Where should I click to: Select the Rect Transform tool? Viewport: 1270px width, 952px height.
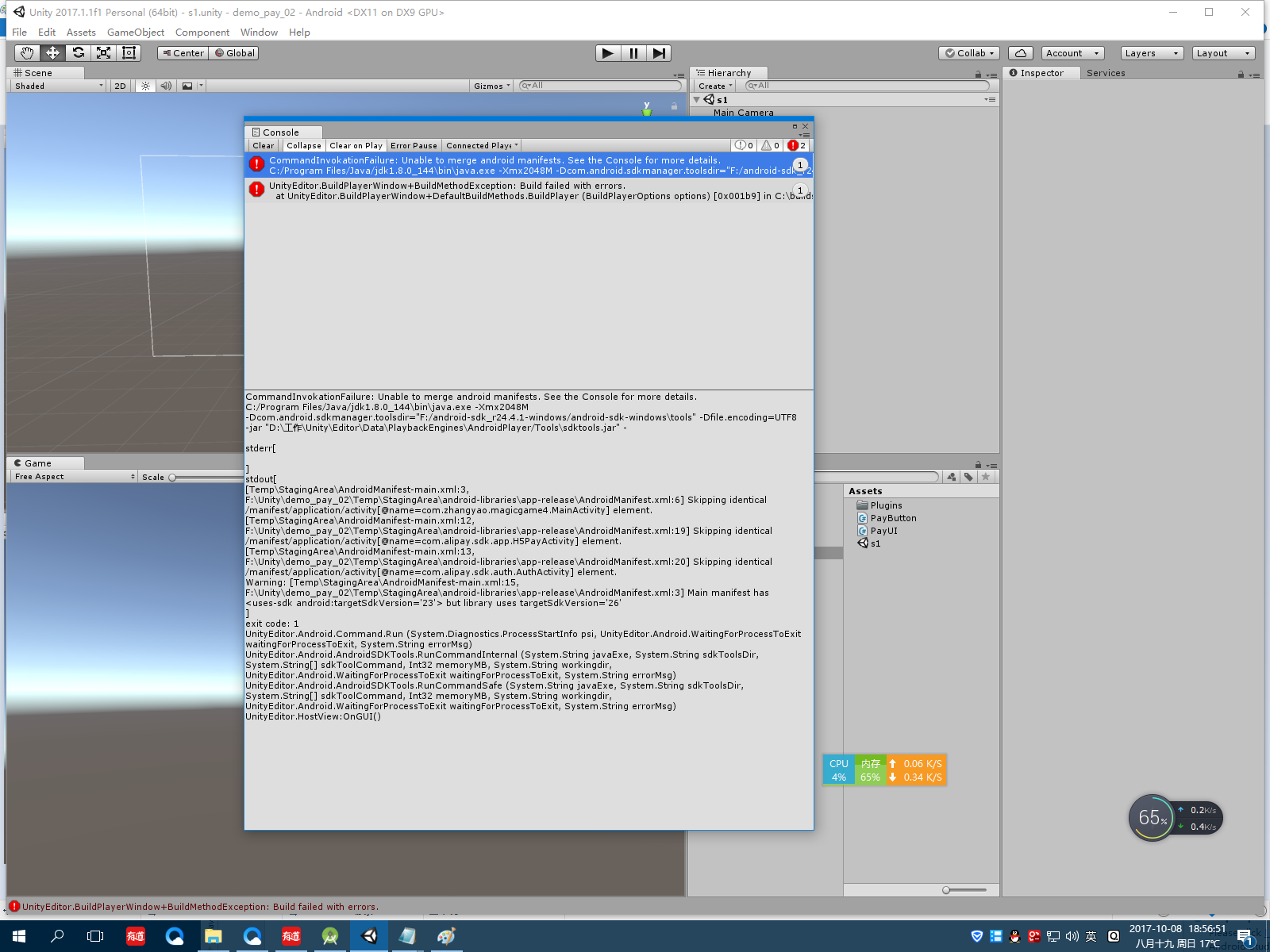(129, 53)
